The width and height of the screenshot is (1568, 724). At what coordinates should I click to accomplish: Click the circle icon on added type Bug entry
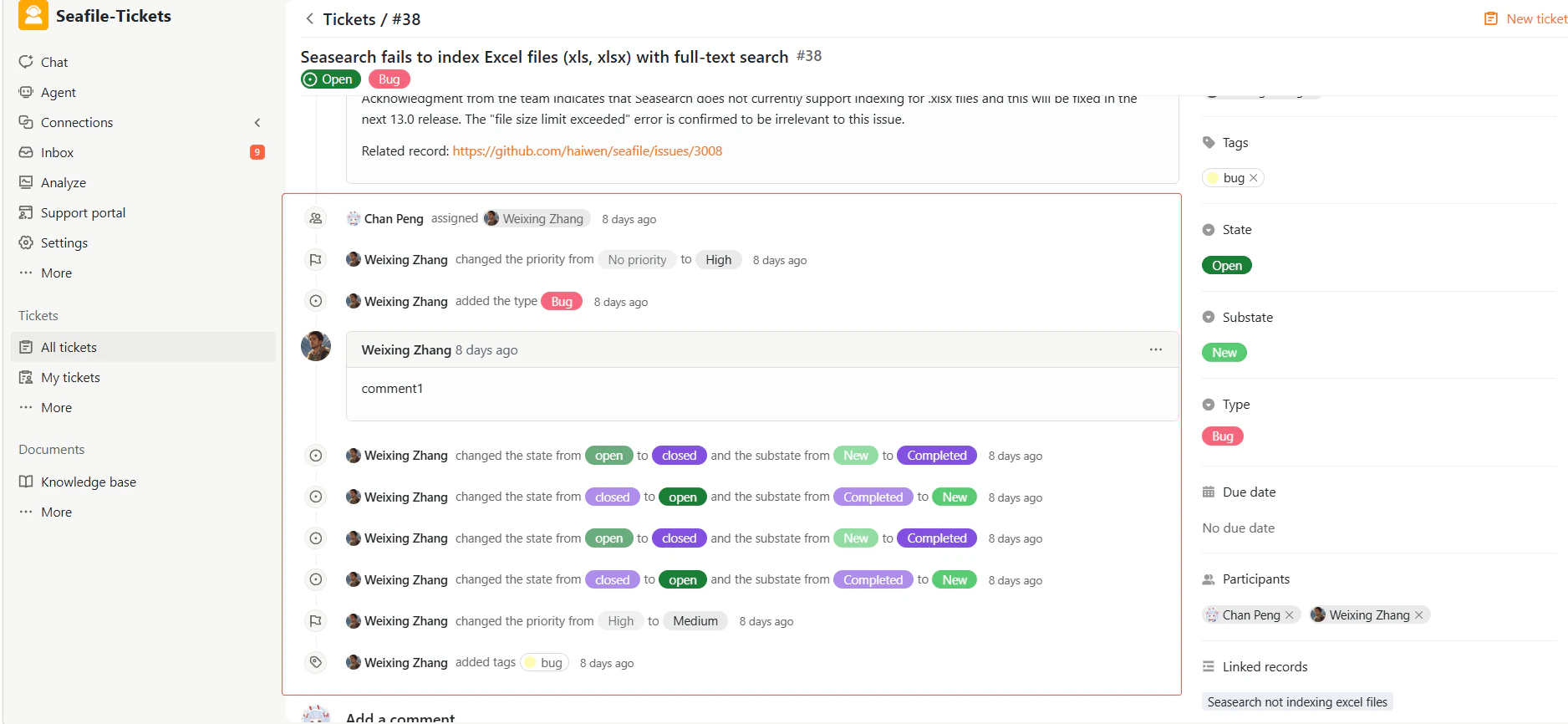(x=316, y=301)
